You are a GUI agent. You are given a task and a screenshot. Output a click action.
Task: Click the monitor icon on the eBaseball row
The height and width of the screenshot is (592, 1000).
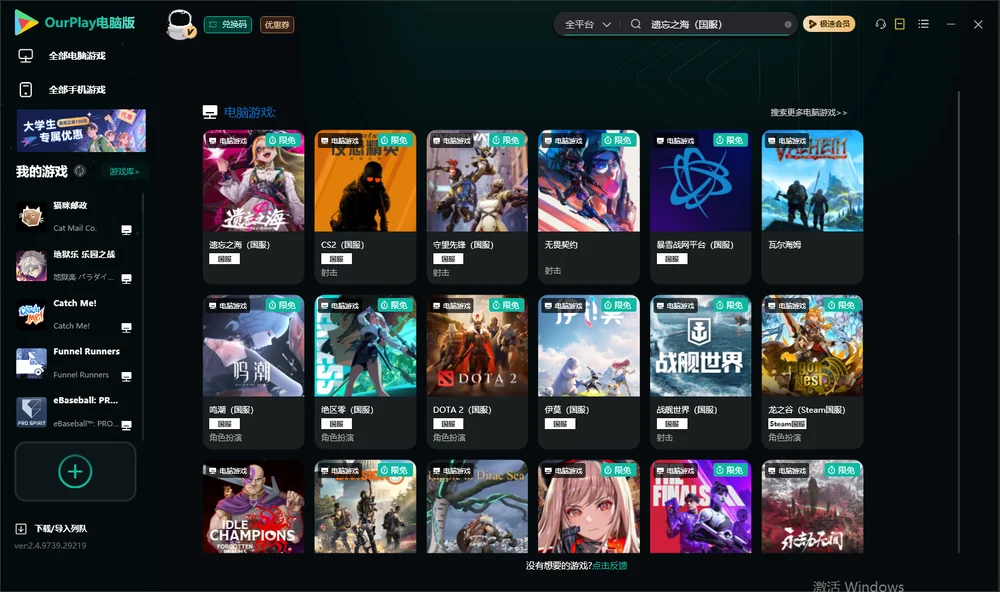pos(126,426)
